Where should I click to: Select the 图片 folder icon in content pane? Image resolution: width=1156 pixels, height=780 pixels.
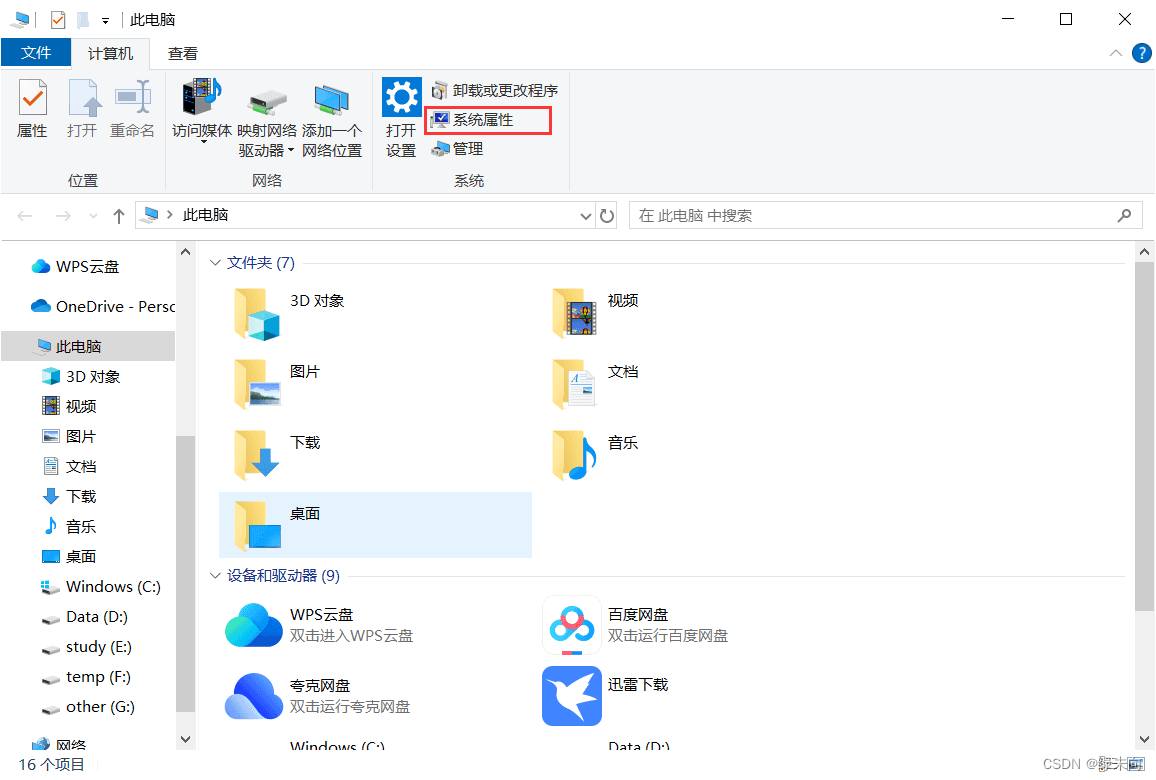click(257, 384)
